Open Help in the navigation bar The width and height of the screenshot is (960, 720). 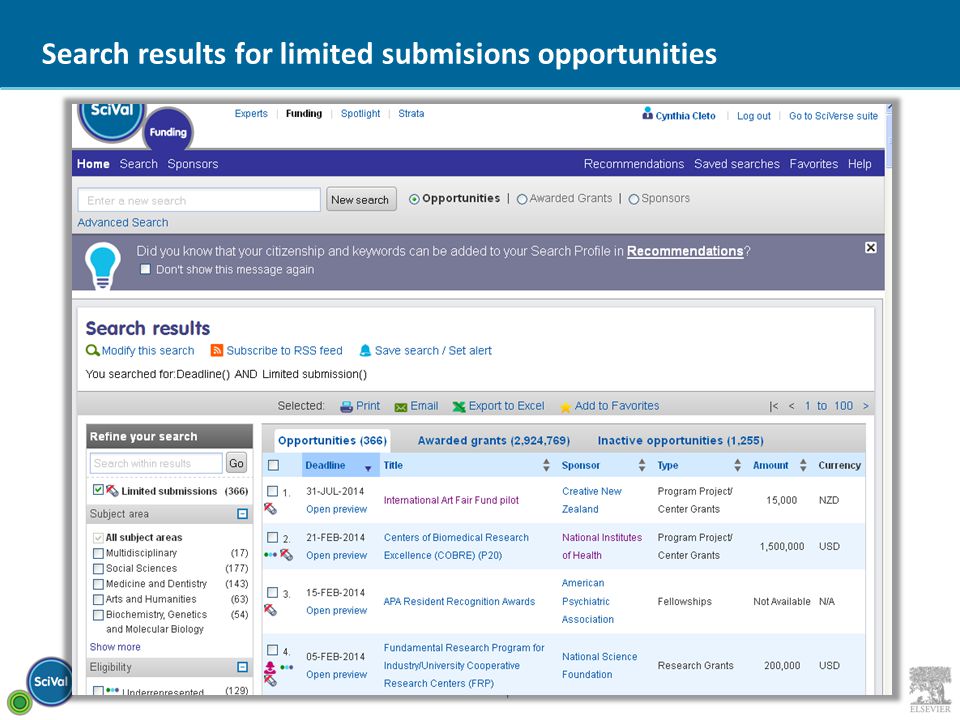[860, 163]
